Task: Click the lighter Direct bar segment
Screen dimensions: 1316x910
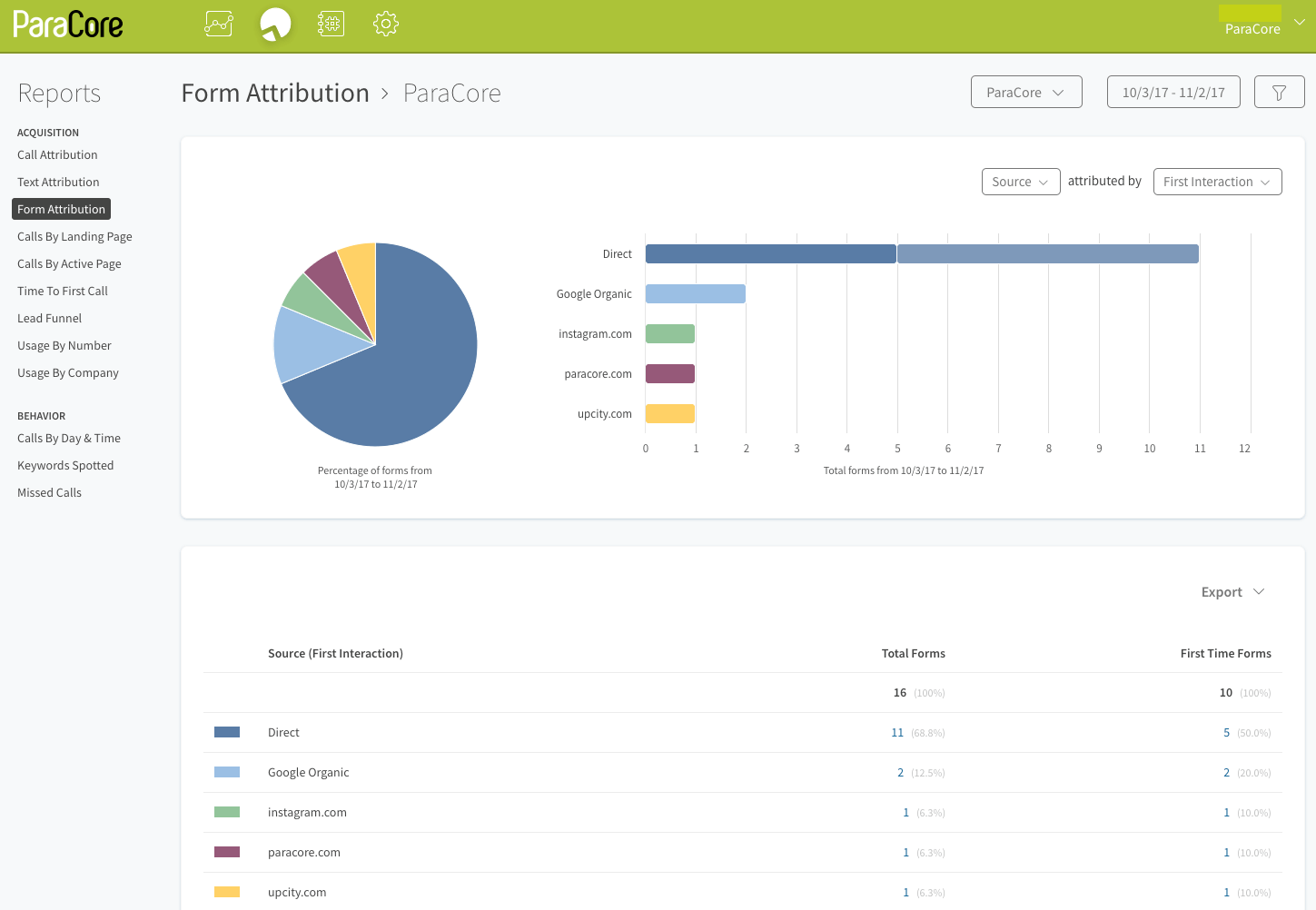Action: pos(1048,253)
